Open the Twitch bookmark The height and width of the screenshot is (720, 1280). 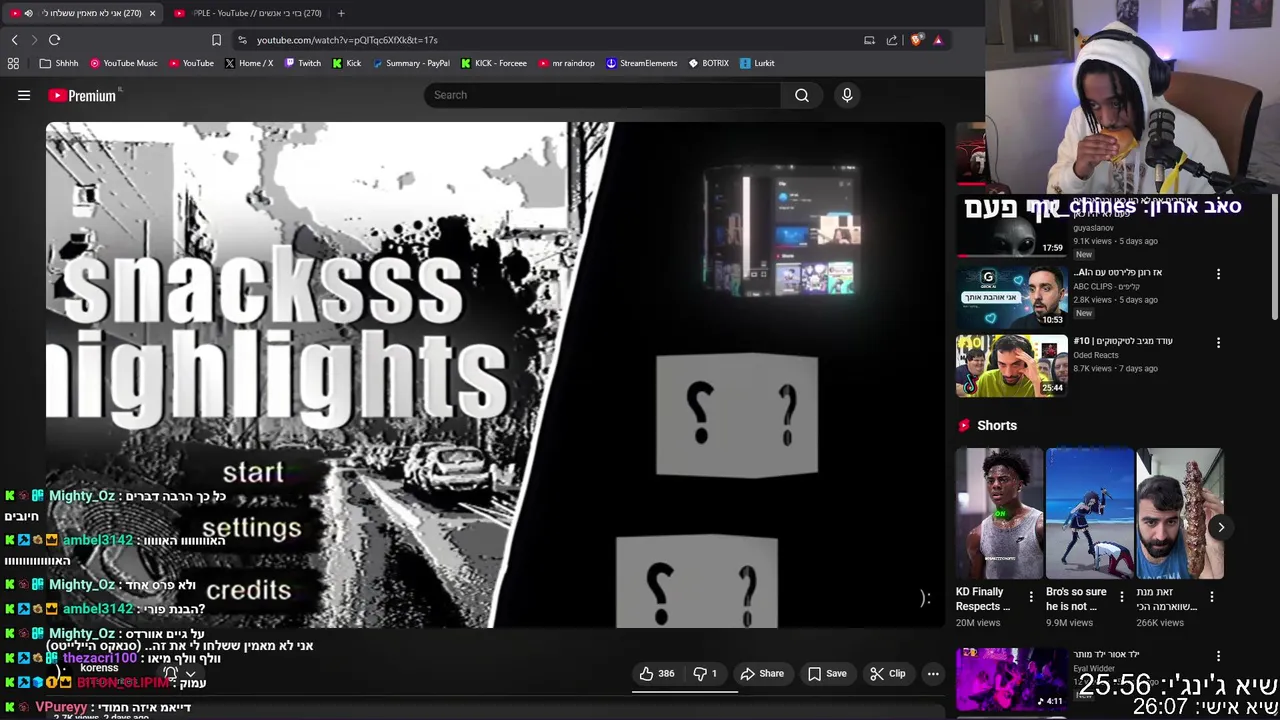(303, 63)
